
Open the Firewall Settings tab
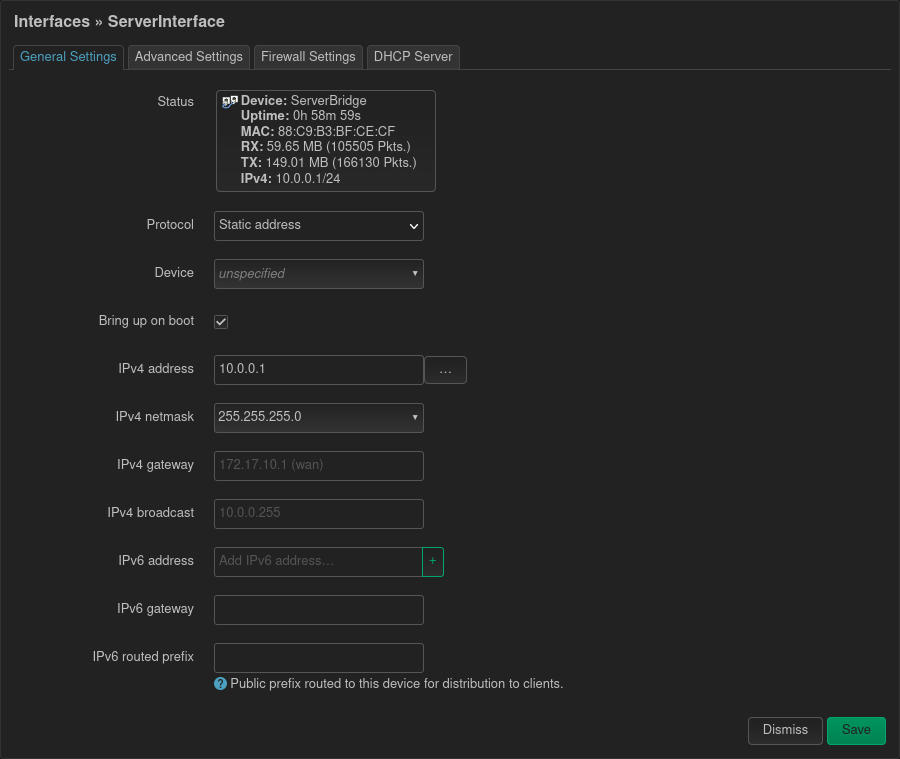pyautogui.click(x=308, y=57)
